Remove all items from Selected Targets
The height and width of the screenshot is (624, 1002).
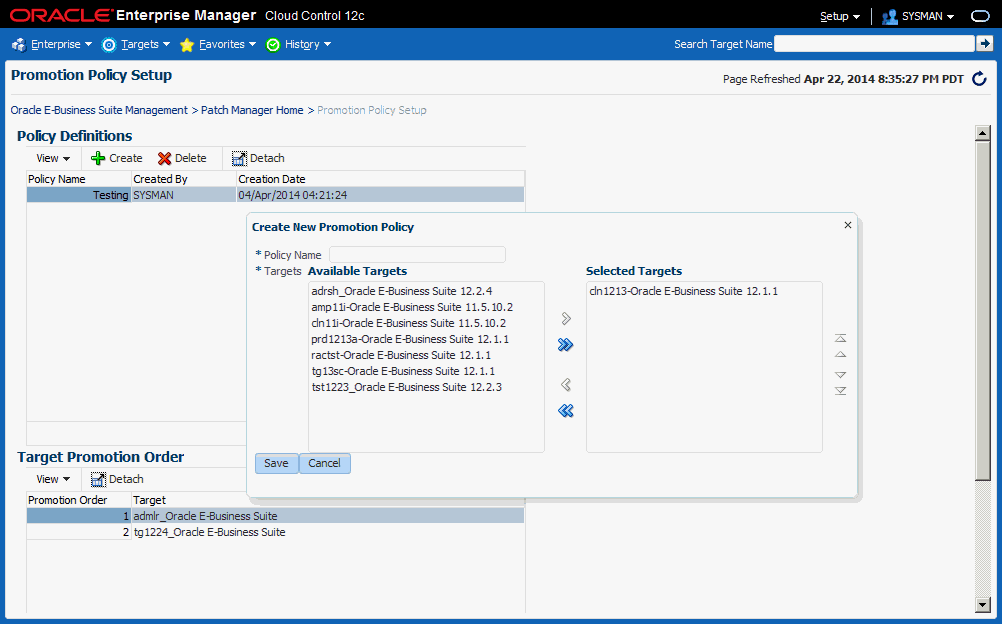pyautogui.click(x=566, y=410)
